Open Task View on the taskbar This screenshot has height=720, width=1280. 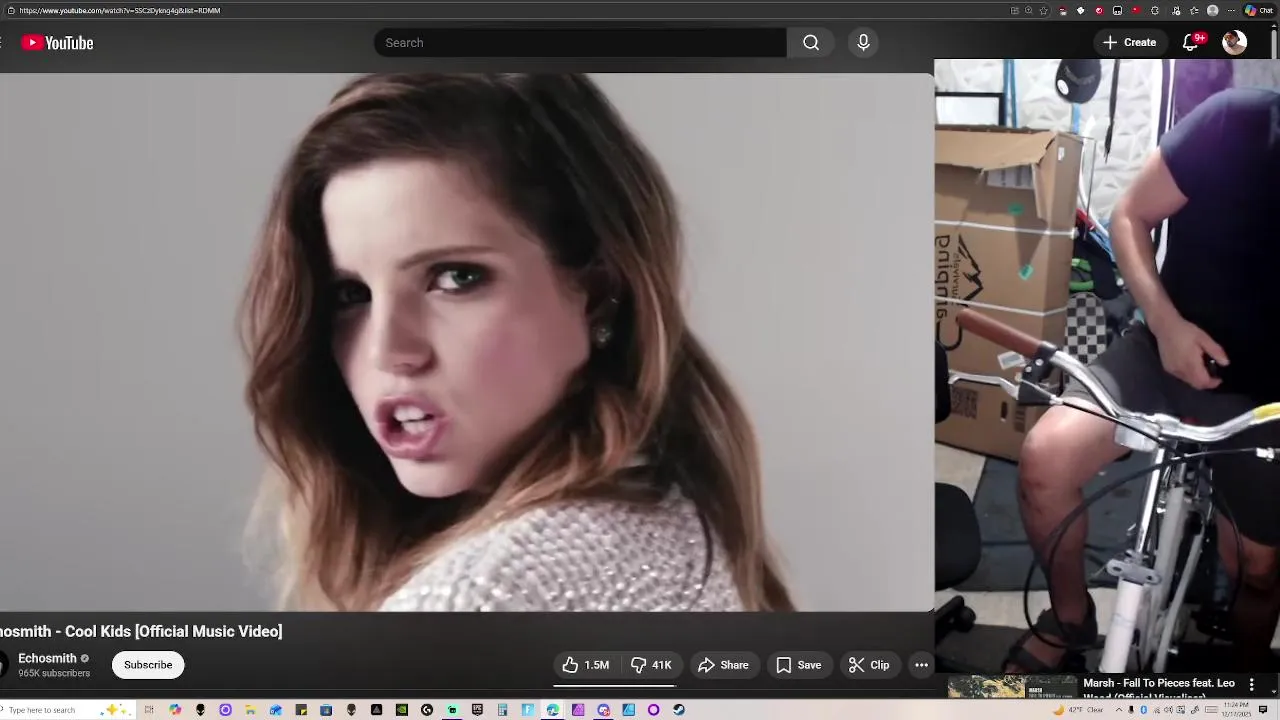(x=149, y=710)
